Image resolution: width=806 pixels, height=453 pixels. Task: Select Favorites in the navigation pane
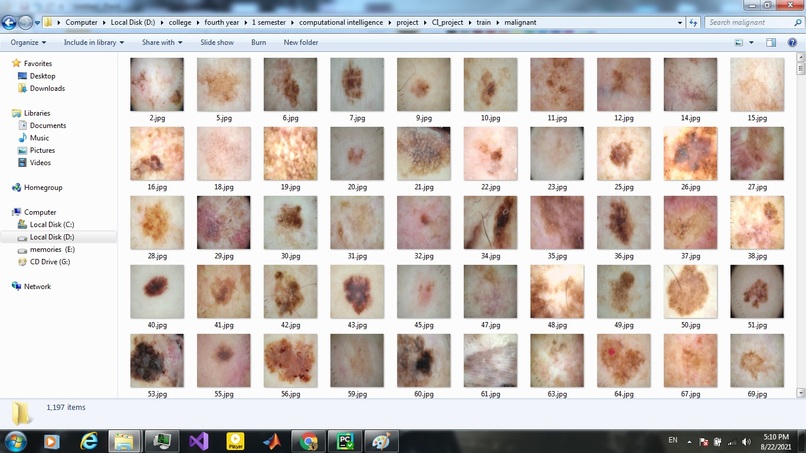[38, 63]
